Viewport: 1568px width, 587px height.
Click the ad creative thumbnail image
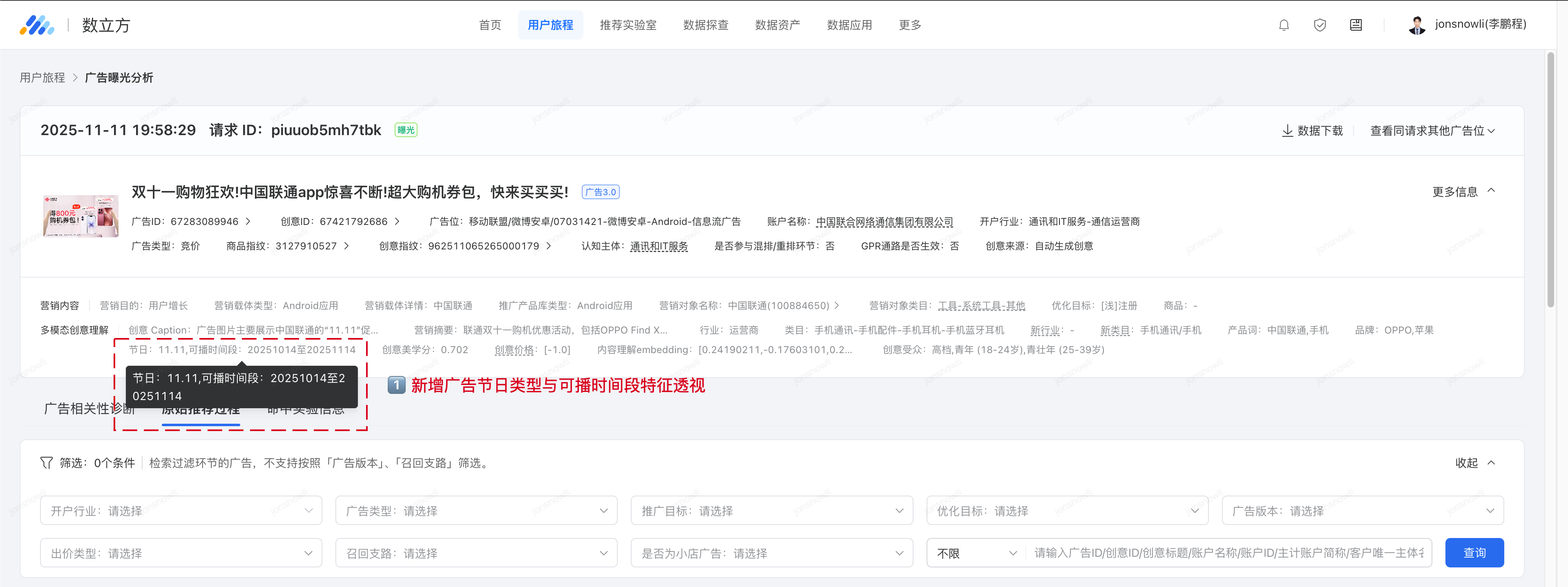click(x=81, y=216)
